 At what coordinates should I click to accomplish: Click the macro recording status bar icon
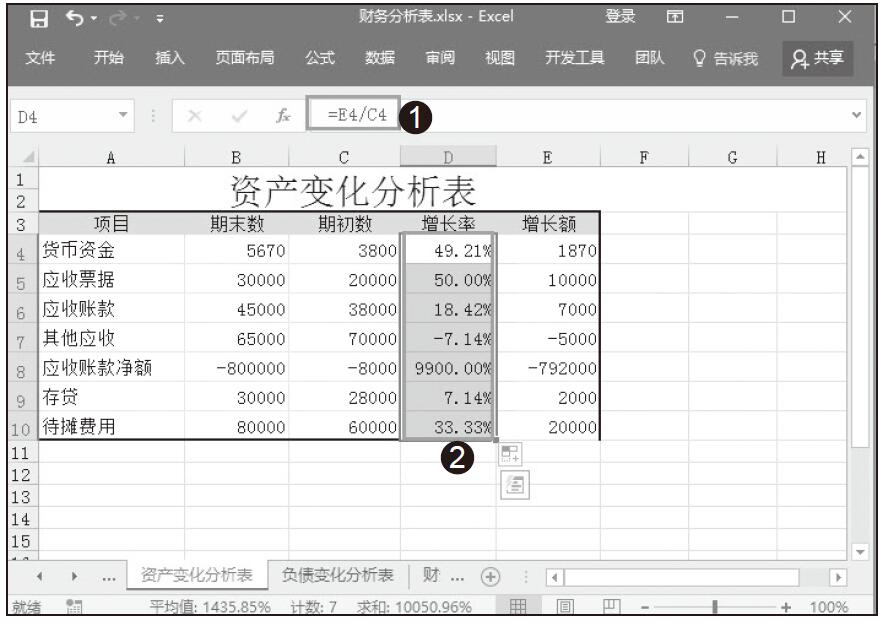pos(72,607)
